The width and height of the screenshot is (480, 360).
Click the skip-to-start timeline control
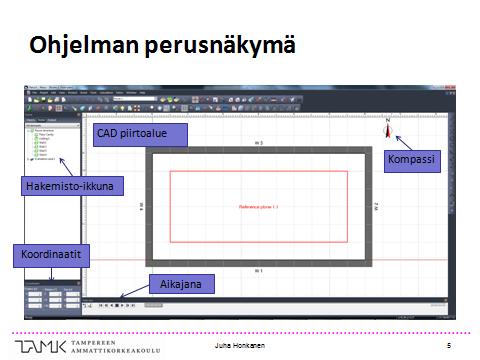click(x=101, y=305)
